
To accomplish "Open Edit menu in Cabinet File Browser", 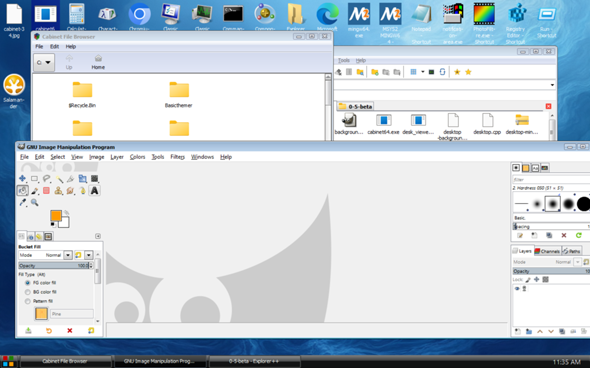I will tap(54, 47).
